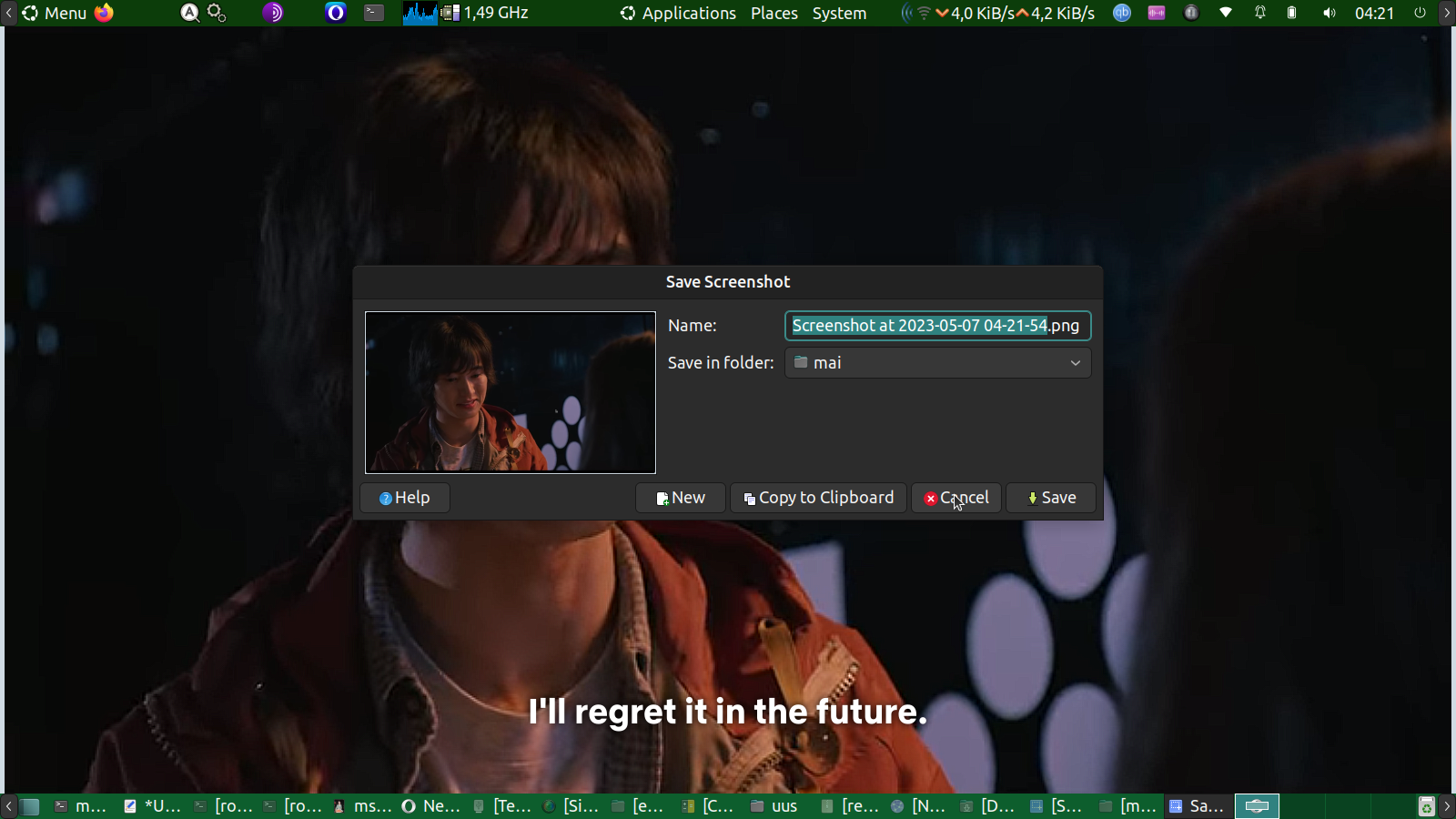The image size is (1456, 819).
Task: Open the gears settings launcher in top panel
Action: (x=217, y=13)
